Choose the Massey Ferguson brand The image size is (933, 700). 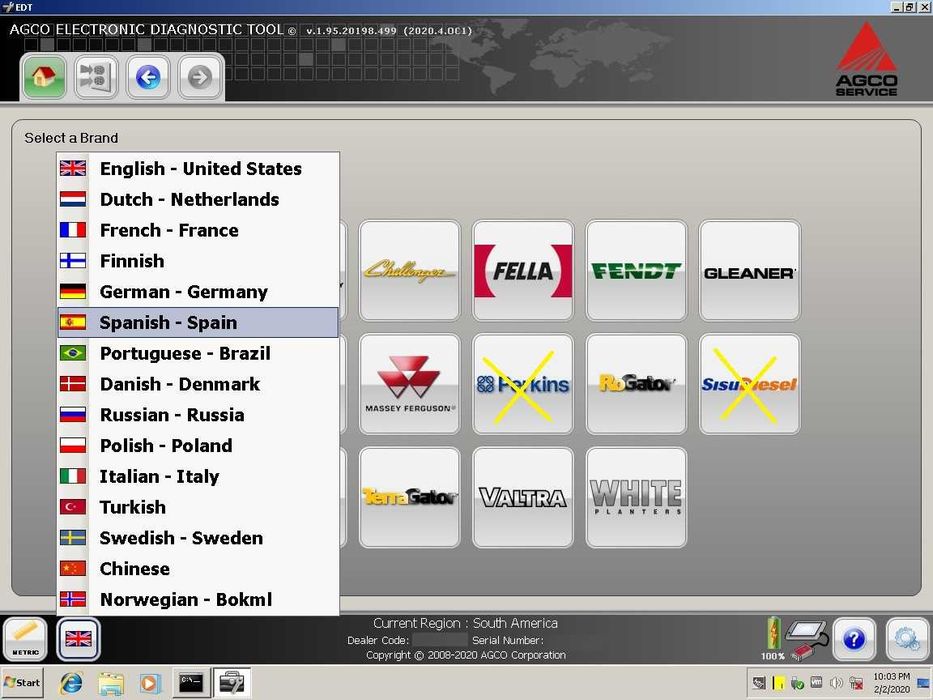pyautogui.click(x=409, y=384)
